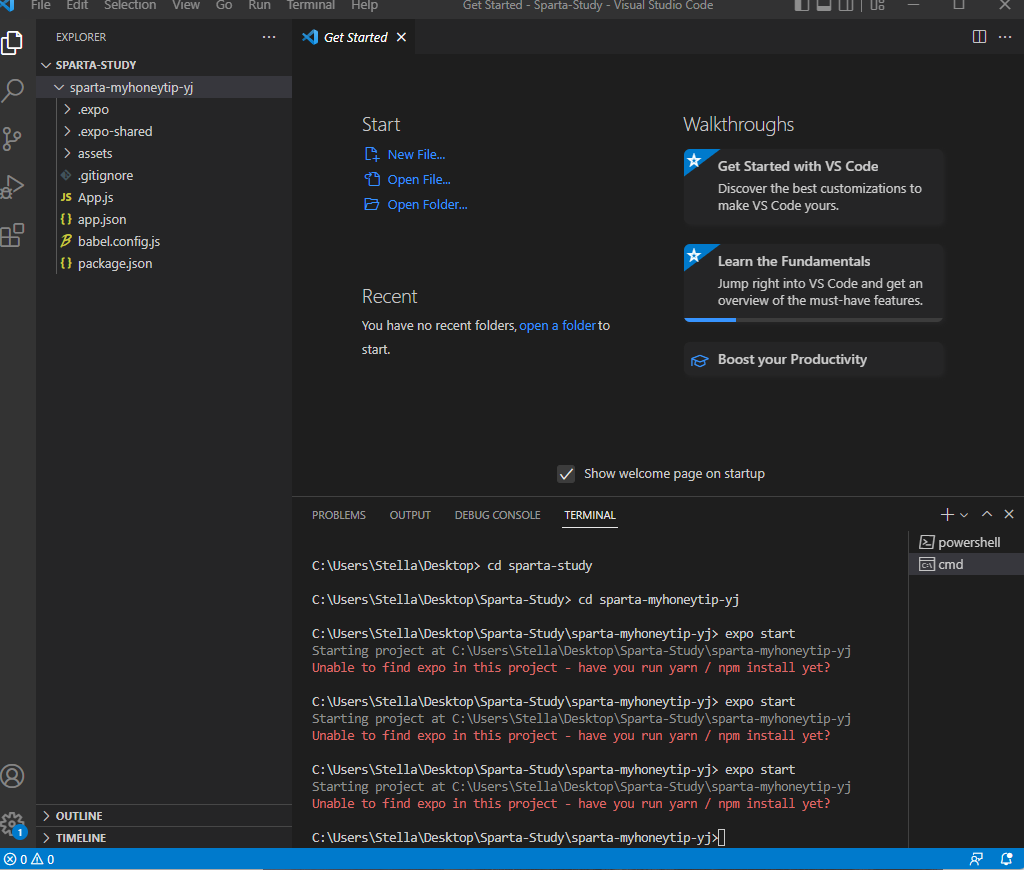Image resolution: width=1024 pixels, height=870 pixels.
Task: Open the Run and Debug view icon
Action: point(12,187)
